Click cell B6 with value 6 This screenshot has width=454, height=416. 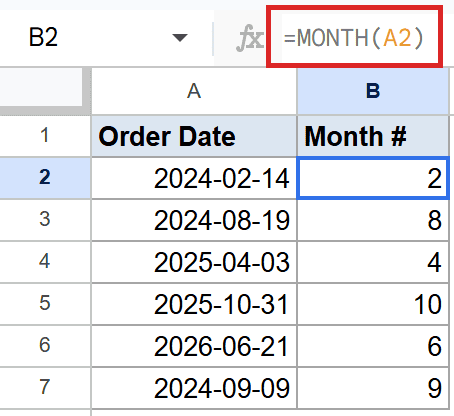373,346
